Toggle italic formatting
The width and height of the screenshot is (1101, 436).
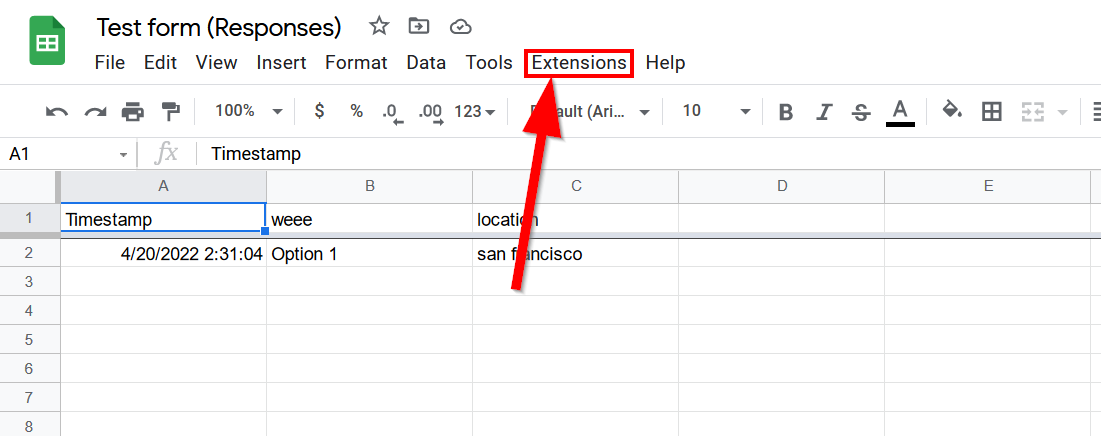824,112
